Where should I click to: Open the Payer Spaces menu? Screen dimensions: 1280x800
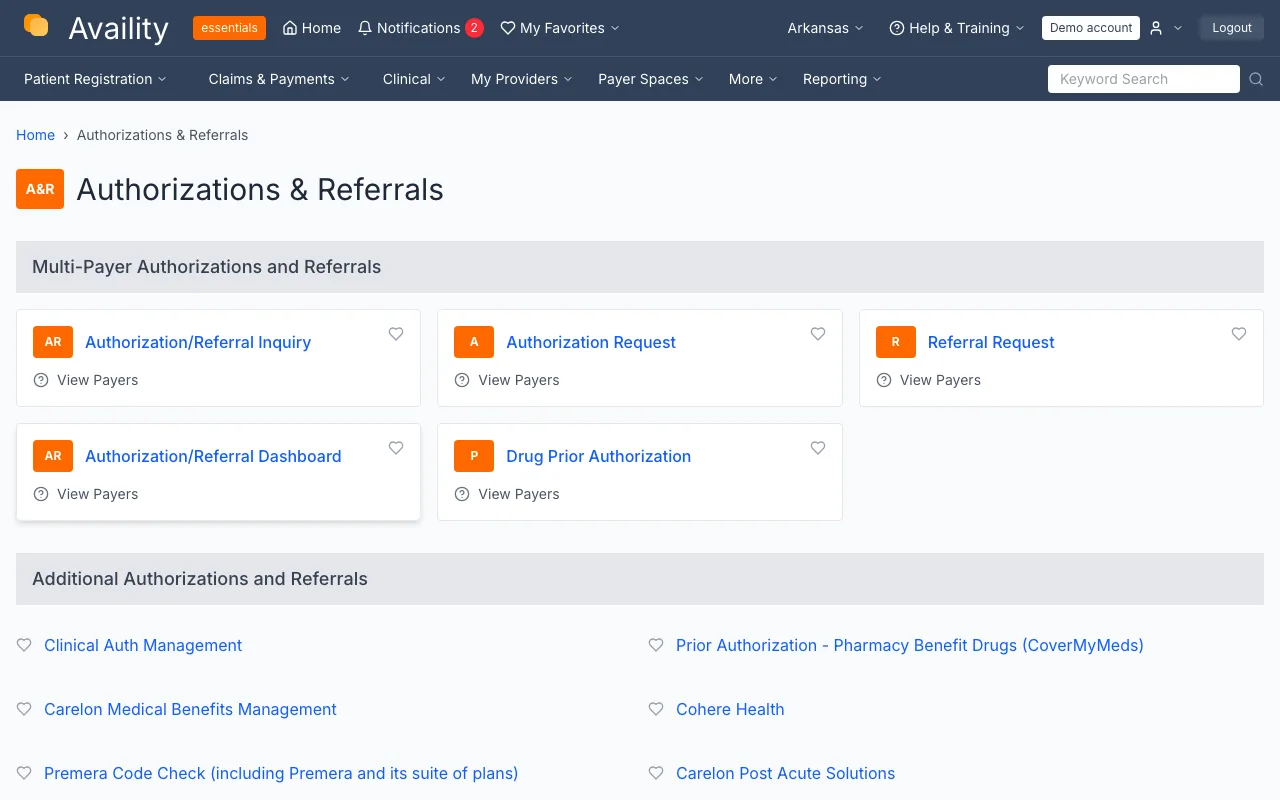coord(651,79)
